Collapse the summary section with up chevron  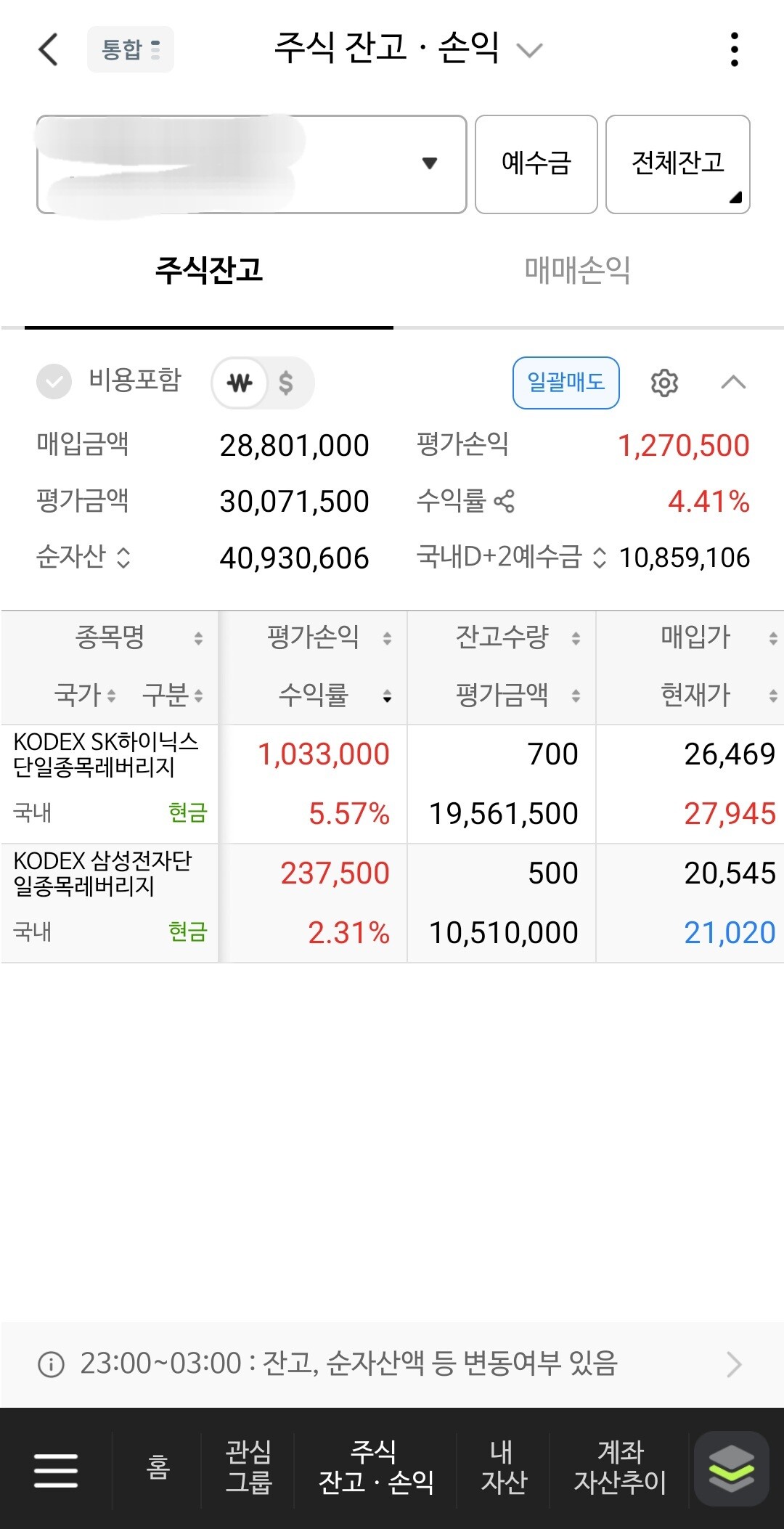(x=733, y=382)
